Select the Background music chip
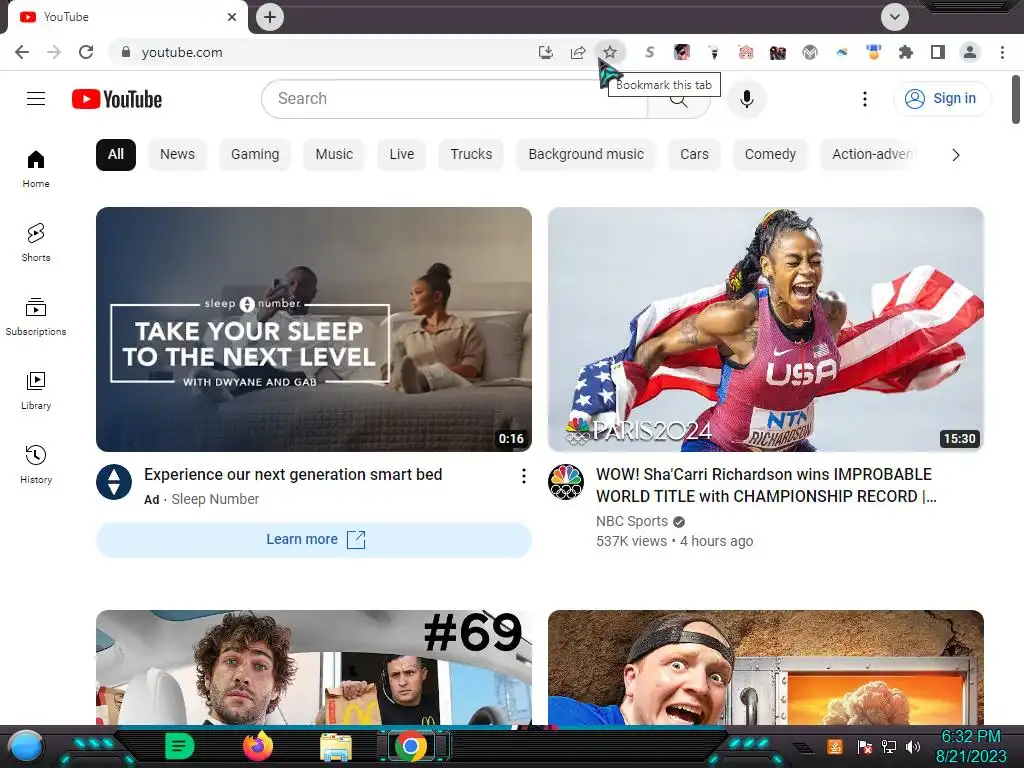The image size is (1024, 768). click(586, 155)
